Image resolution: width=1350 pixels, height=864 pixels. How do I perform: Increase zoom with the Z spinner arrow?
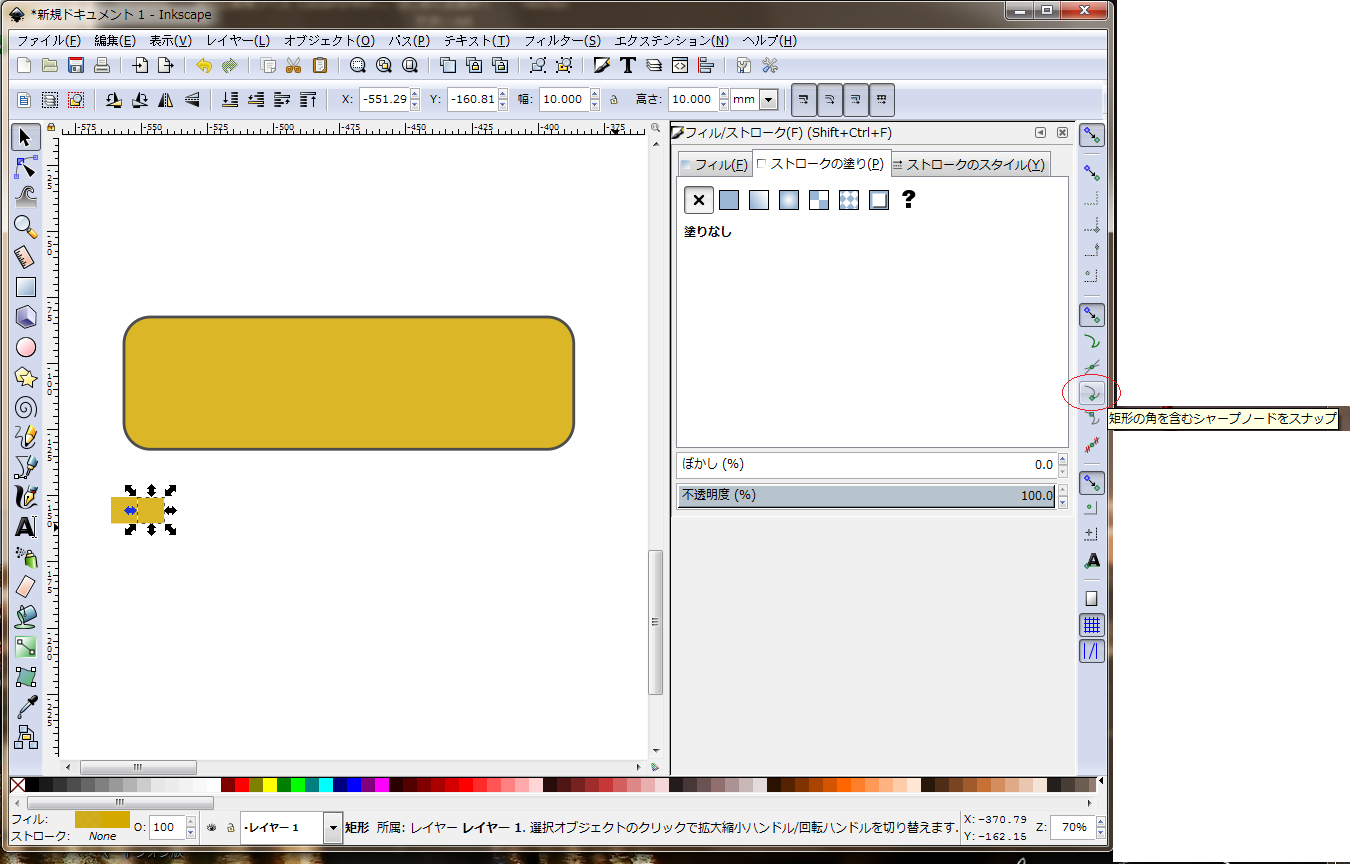coord(1101,823)
